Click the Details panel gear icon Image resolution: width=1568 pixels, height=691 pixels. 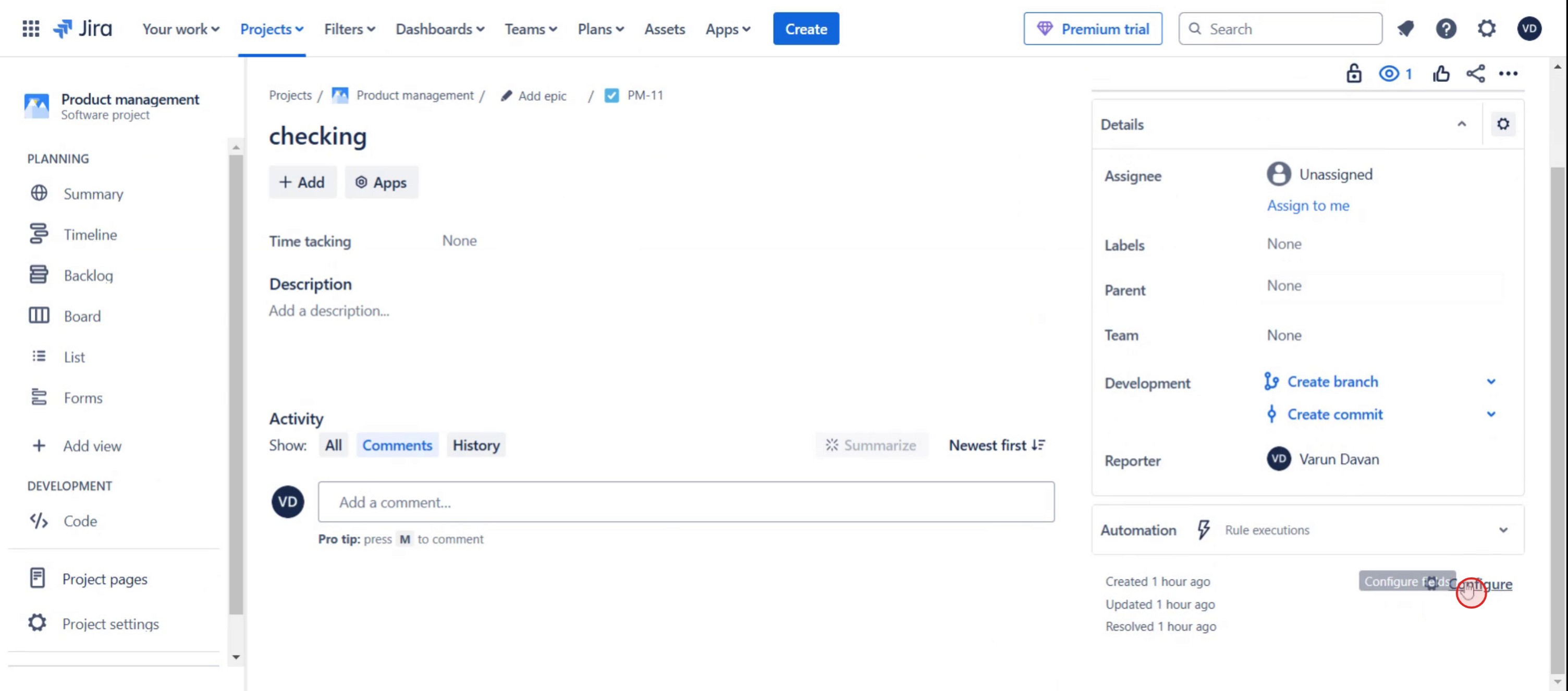(1503, 124)
